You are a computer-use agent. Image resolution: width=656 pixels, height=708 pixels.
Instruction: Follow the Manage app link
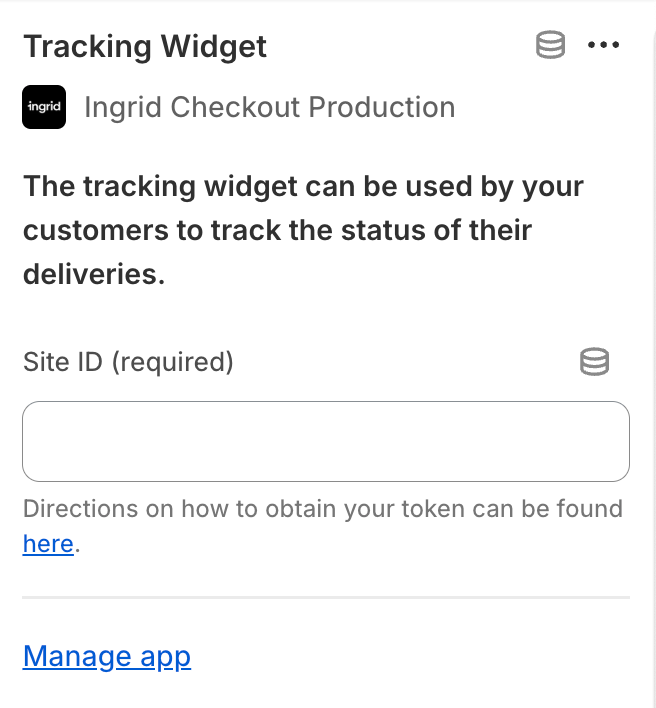(x=107, y=657)
